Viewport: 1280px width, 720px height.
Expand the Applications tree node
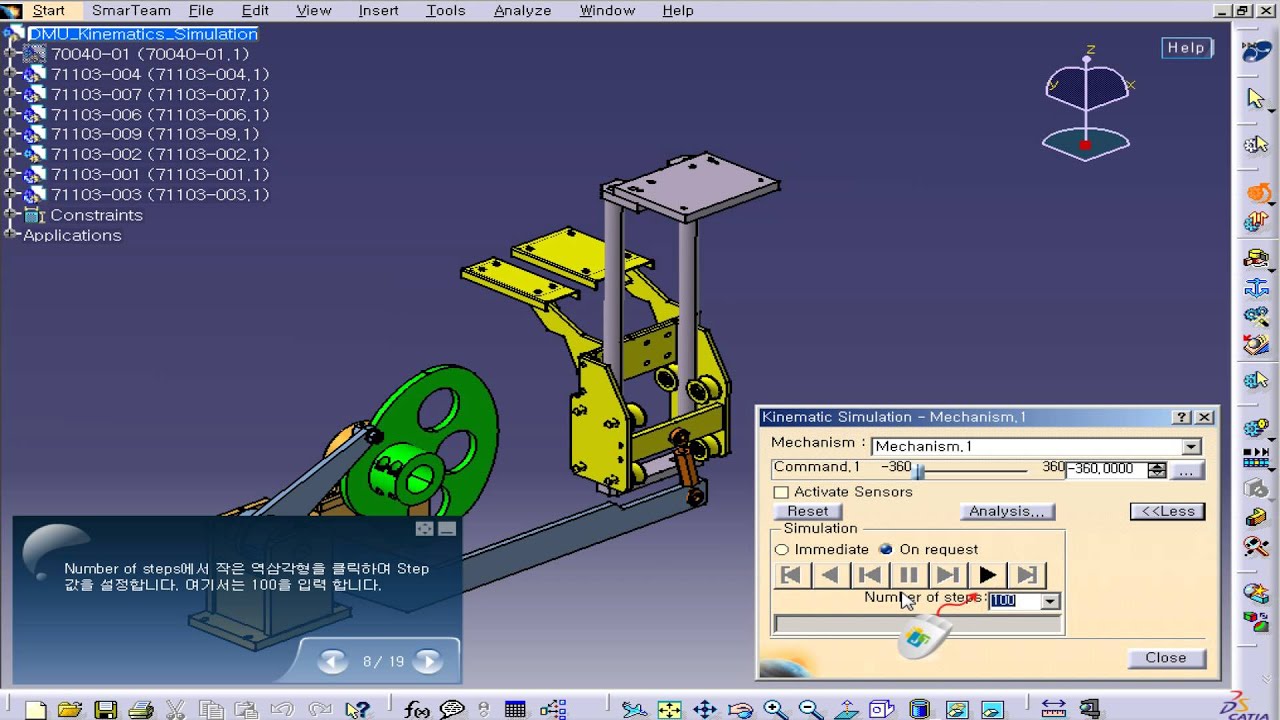(x=10, y=235)
